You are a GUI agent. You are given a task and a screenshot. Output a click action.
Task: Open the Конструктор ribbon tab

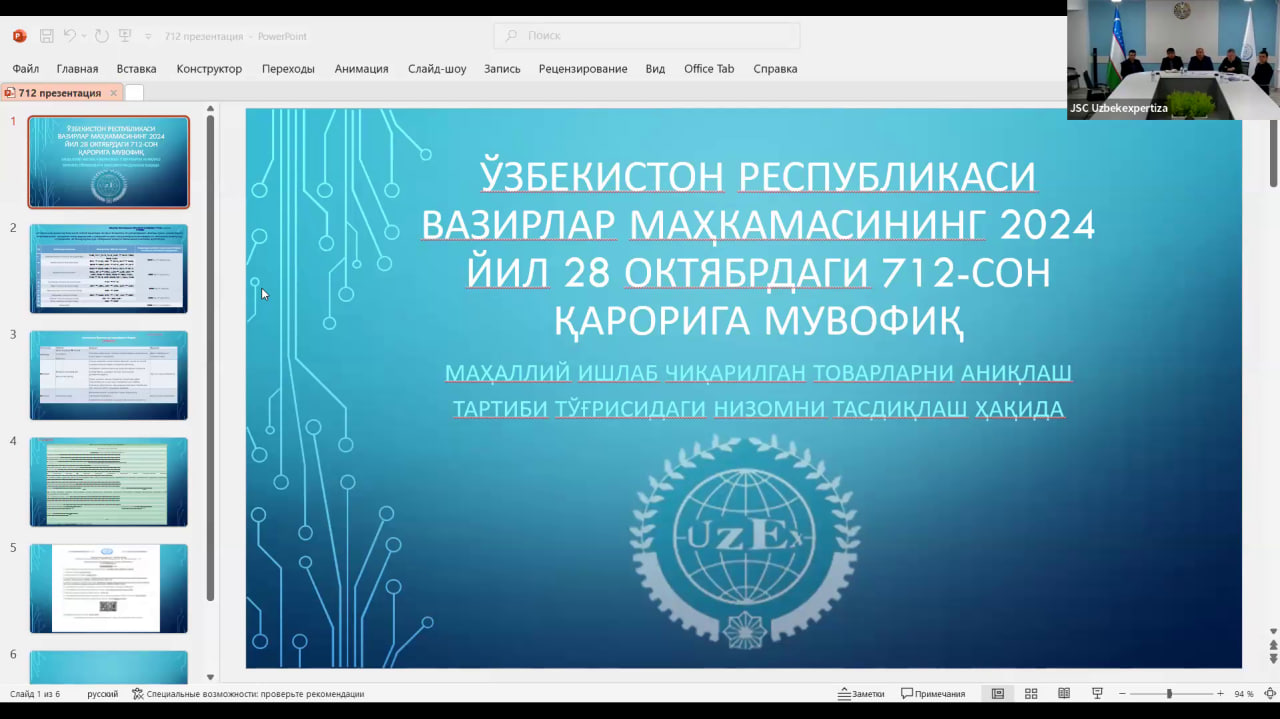click(209, 69)
